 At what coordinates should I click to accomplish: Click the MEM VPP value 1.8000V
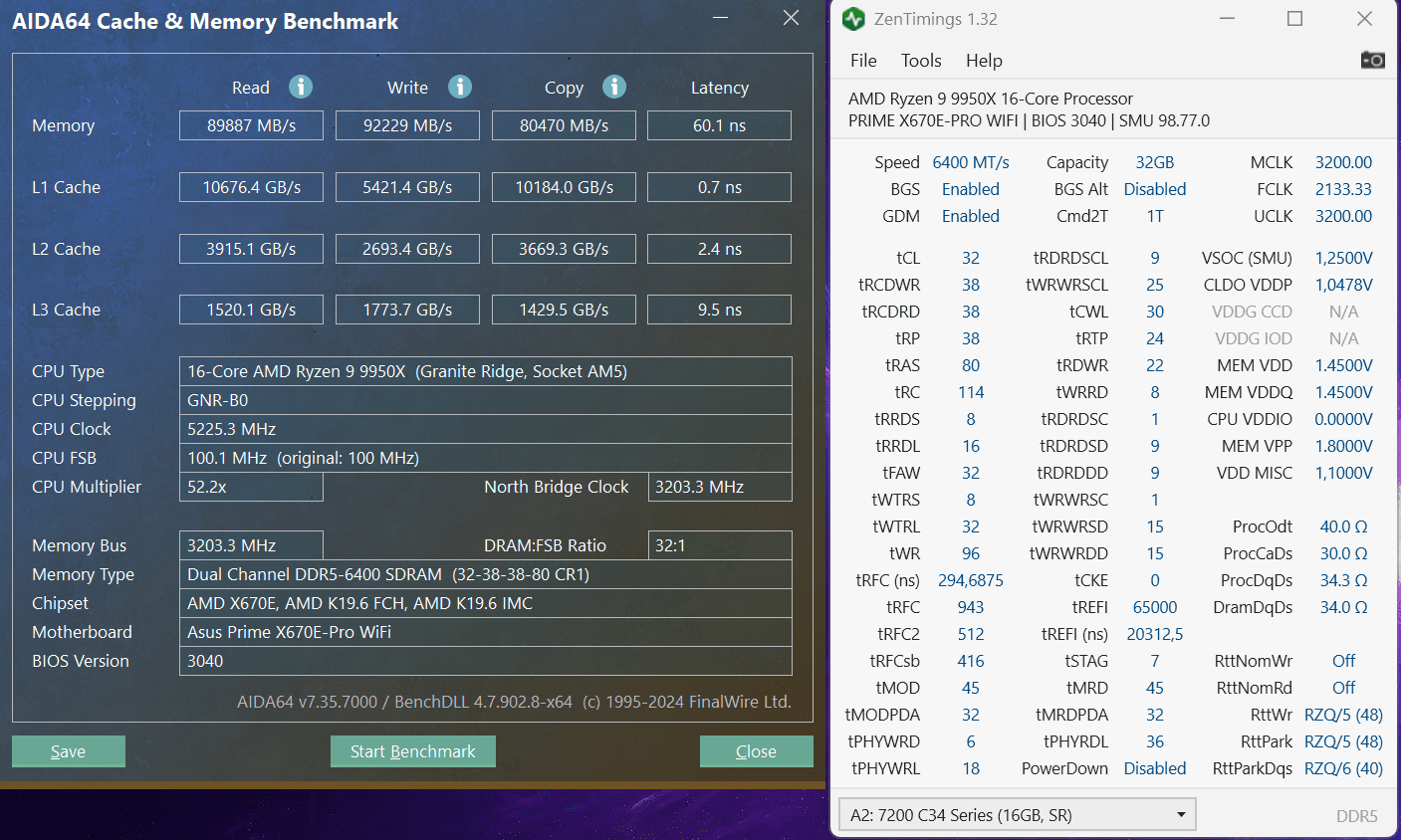(1343, 446)
